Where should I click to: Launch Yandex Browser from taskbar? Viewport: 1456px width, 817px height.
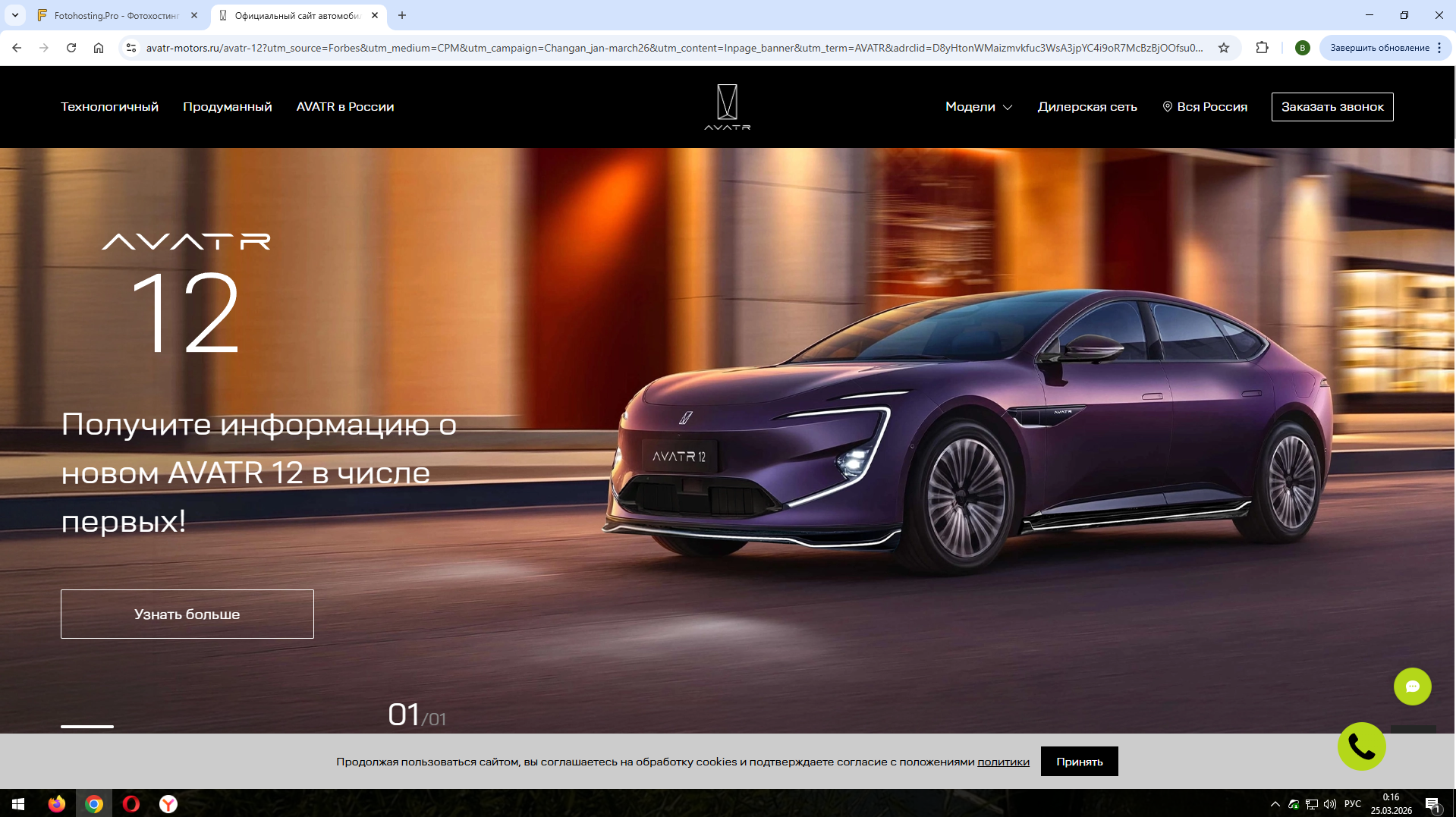click(168, 804)
